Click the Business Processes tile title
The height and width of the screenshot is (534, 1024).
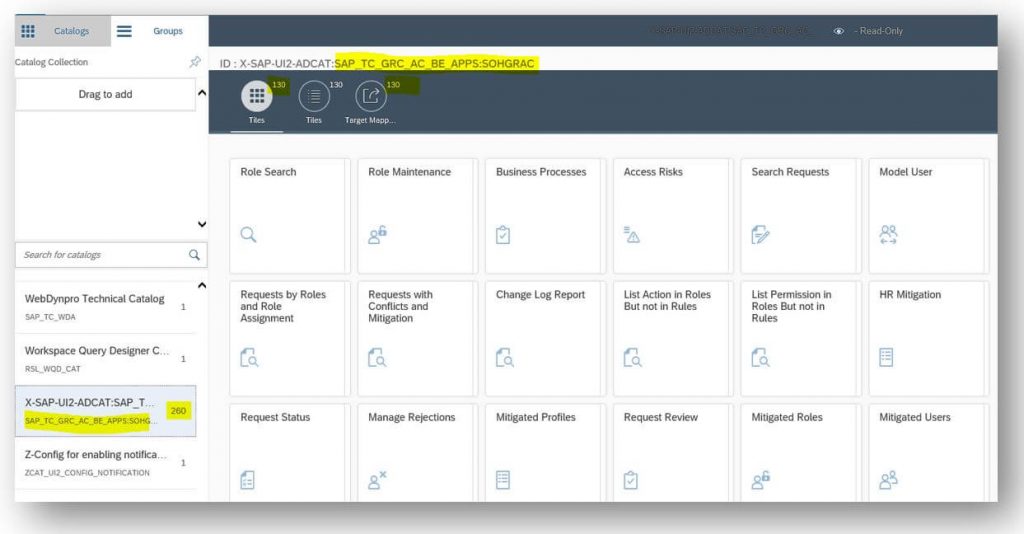point(541,172)
